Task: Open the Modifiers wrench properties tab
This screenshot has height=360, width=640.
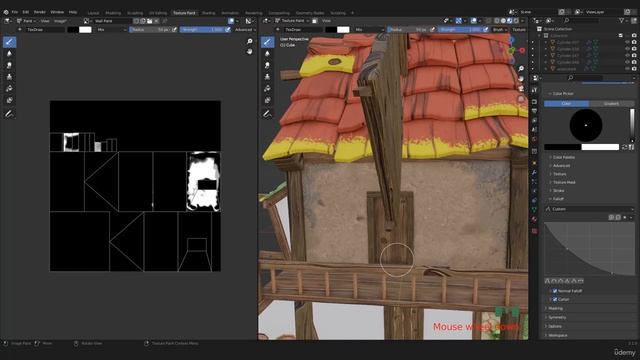Action: (534, 173)
